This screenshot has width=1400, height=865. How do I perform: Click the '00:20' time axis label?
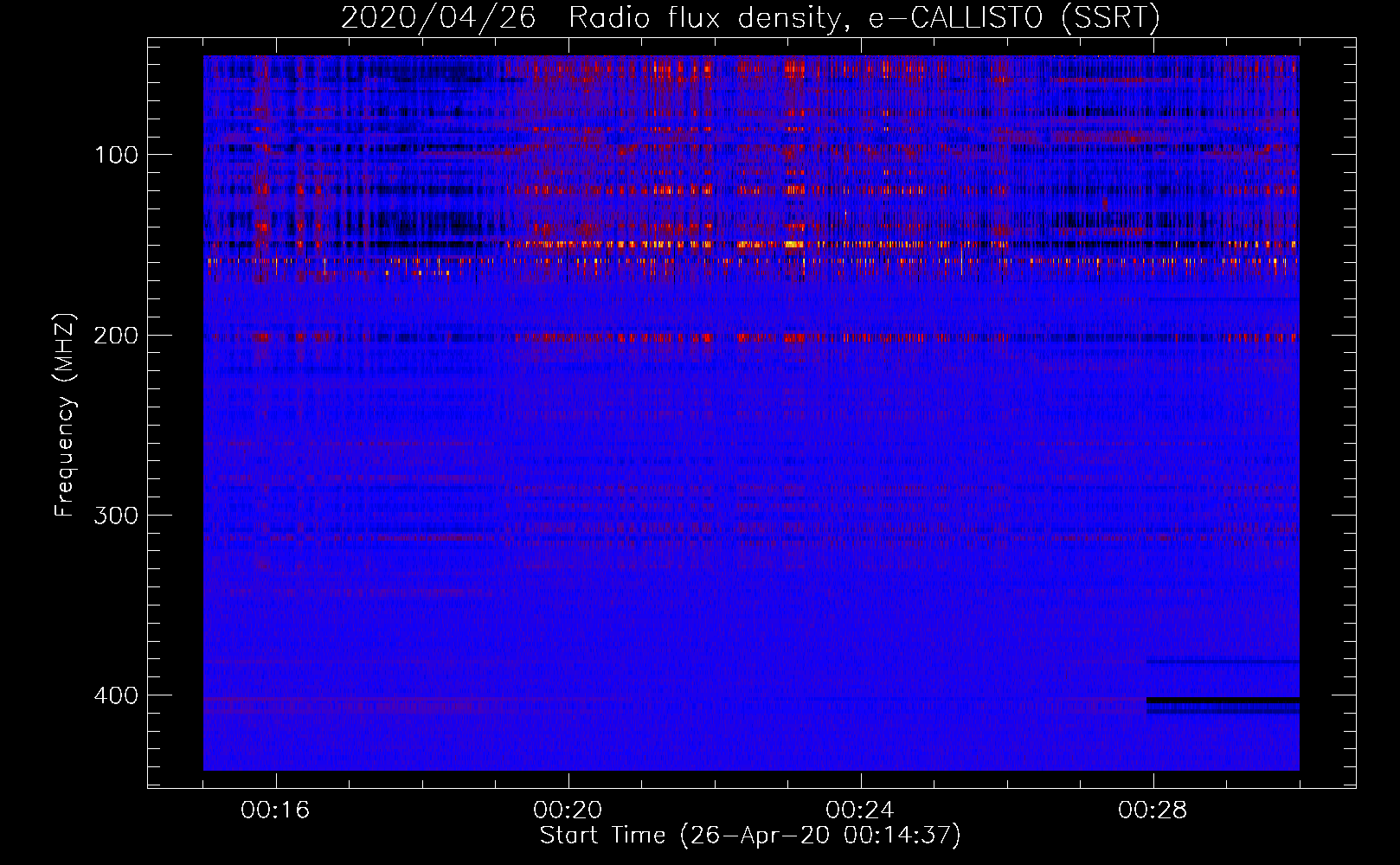[568, 811]
